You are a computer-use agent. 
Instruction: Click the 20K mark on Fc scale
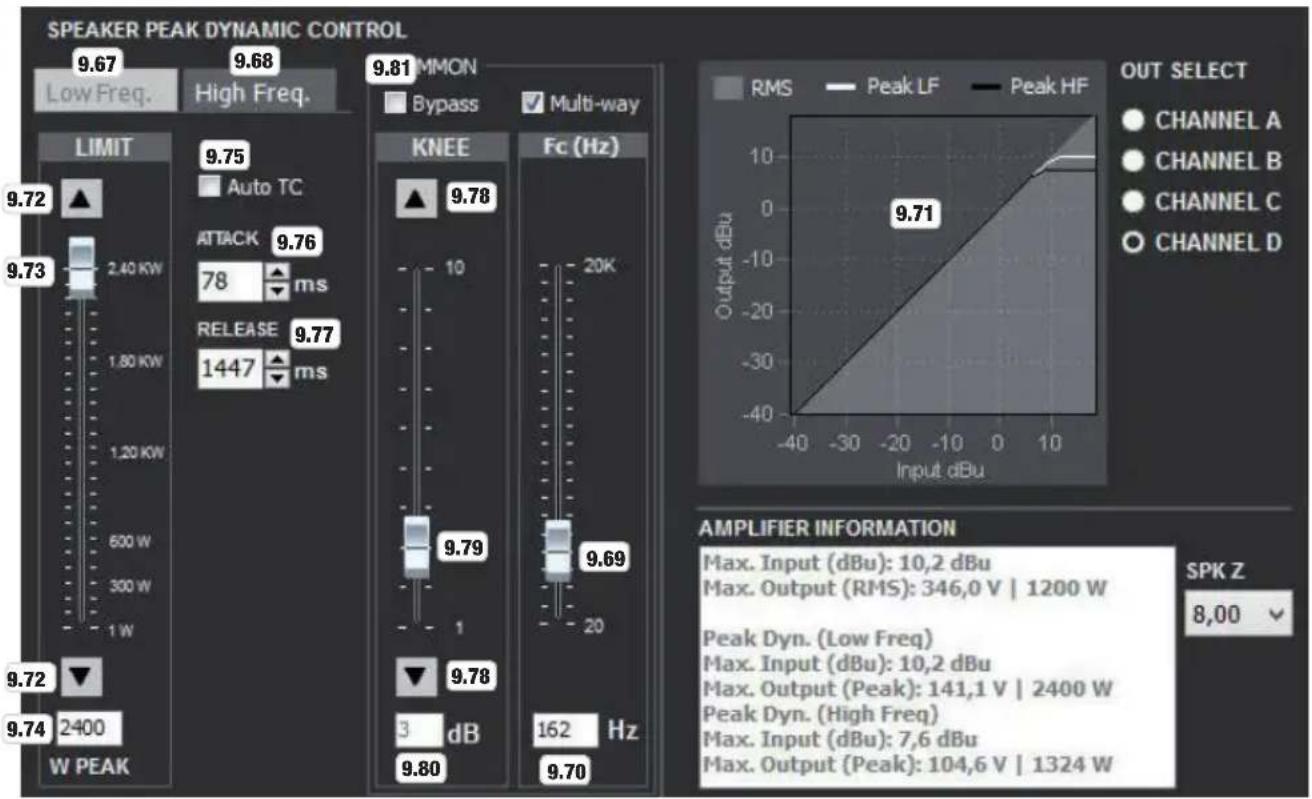[601, 268]
